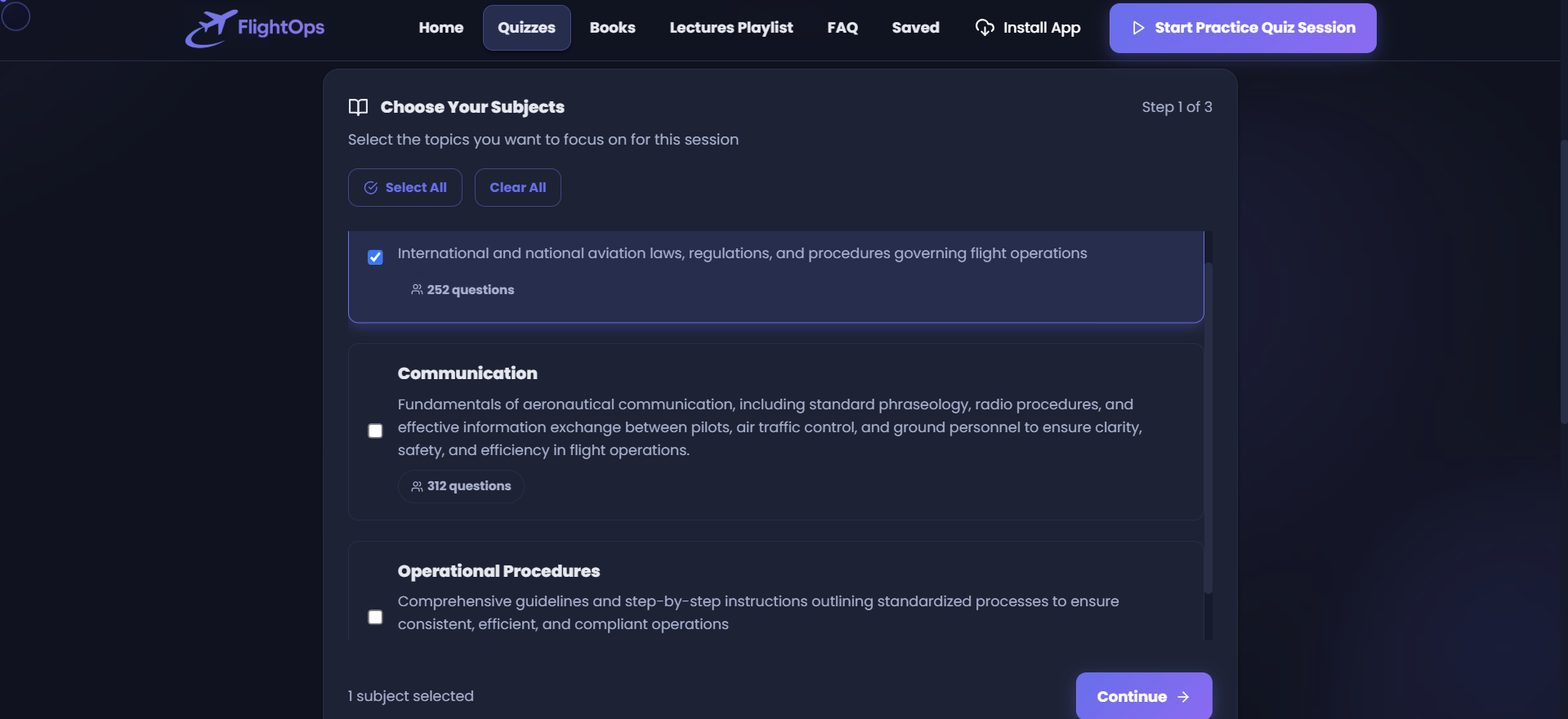Screen dimensions: 1568x719
Task: Open the Saved items page
Action: point(915,28)
